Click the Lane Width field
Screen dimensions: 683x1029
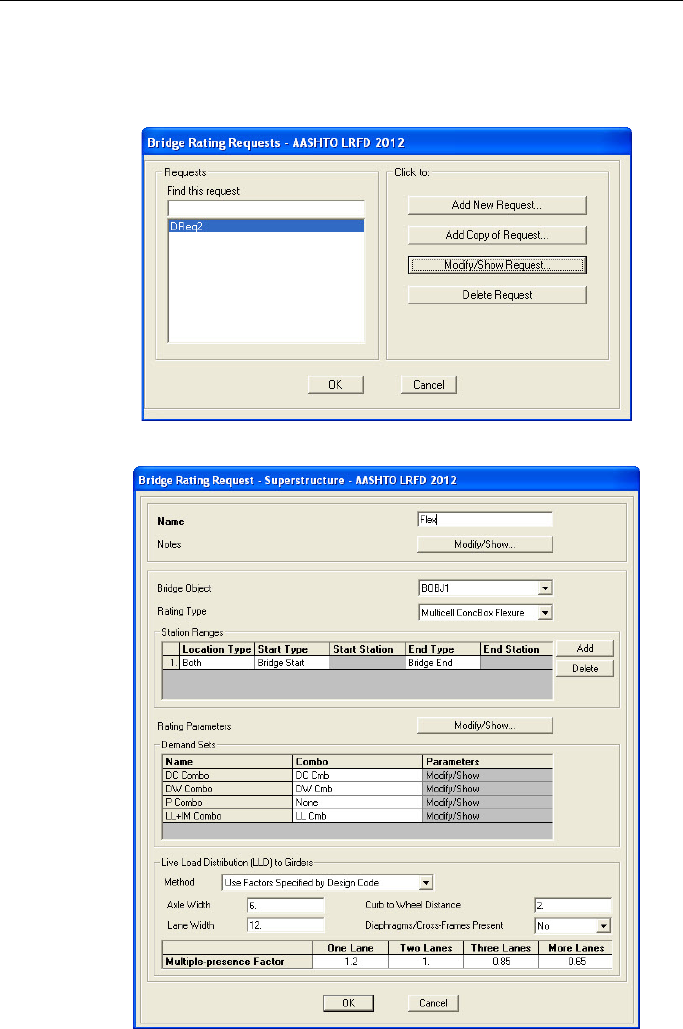[x=285, y=925]
